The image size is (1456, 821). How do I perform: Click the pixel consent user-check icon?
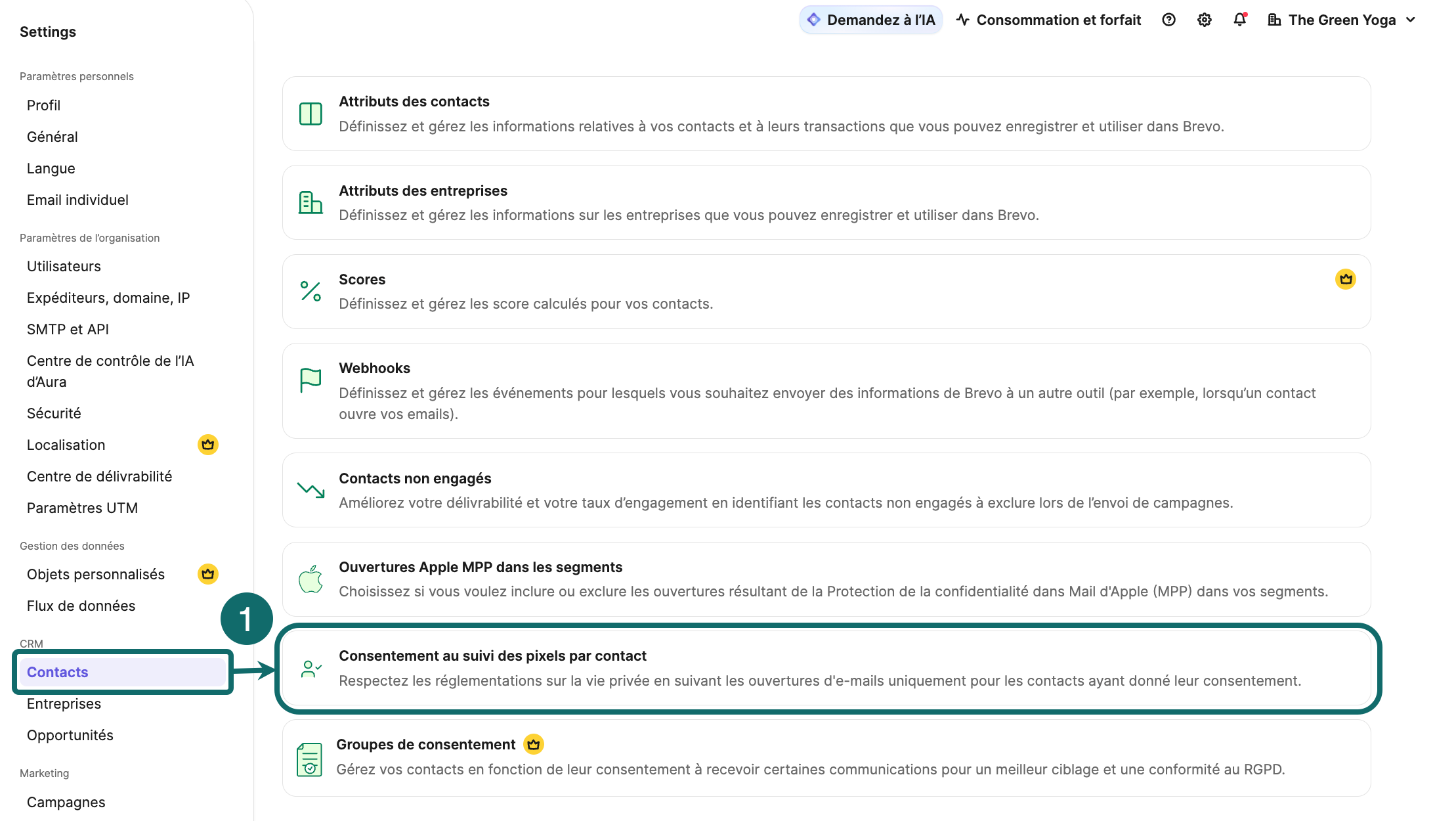coord(310,669)
